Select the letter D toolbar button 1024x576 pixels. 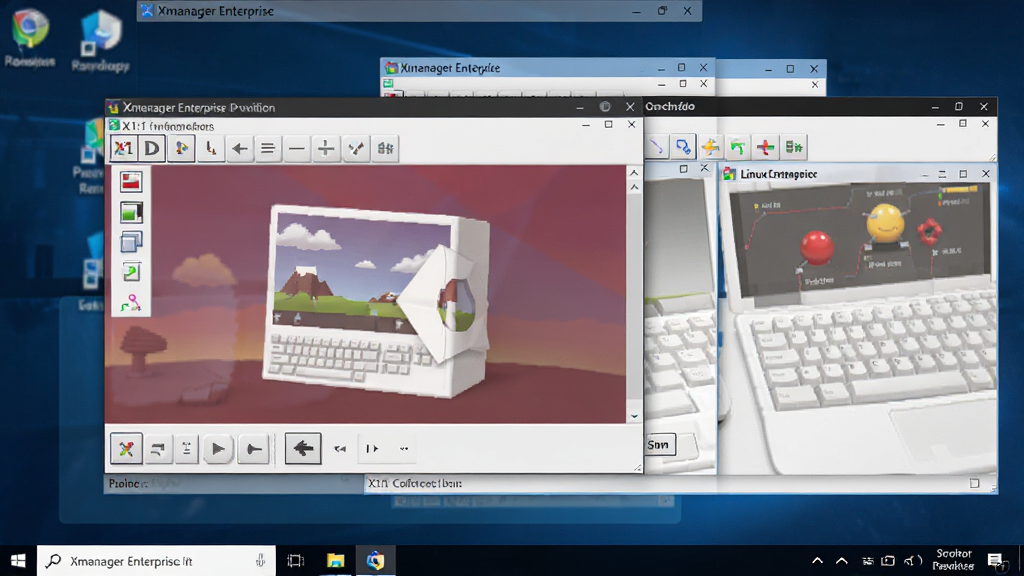click(x=152, y=148)
